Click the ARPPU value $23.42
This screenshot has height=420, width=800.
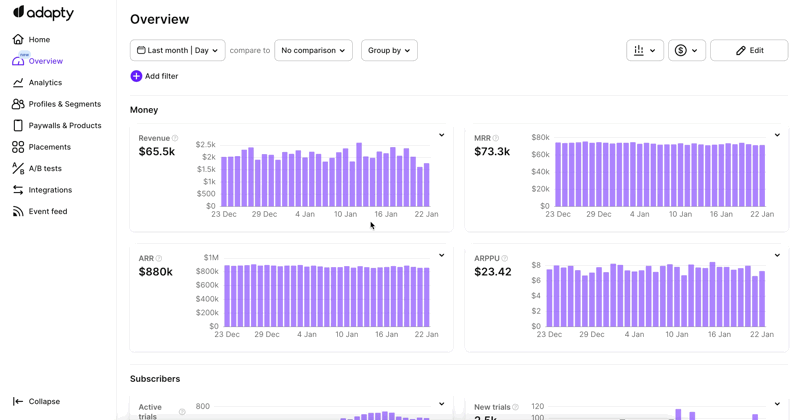pos(493,272)
